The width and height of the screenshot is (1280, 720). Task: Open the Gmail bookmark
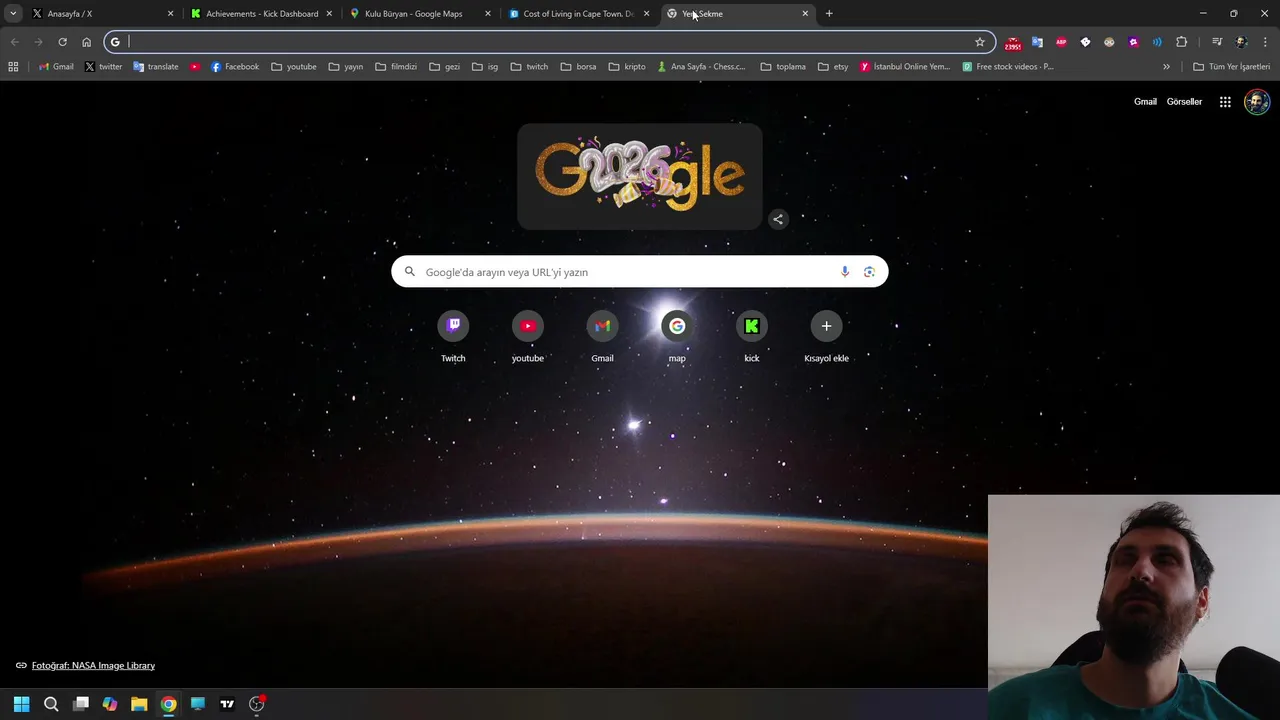[x=56, y=67]
